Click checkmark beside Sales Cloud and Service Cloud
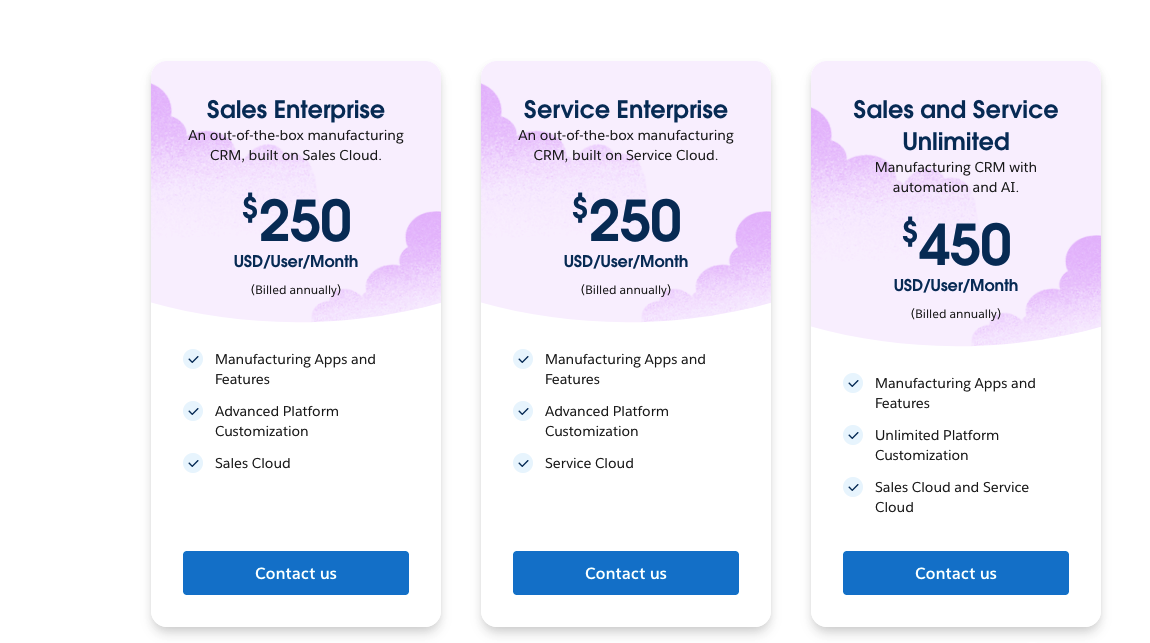Viewport: 1150px width, 643px height. coord(853,487)
